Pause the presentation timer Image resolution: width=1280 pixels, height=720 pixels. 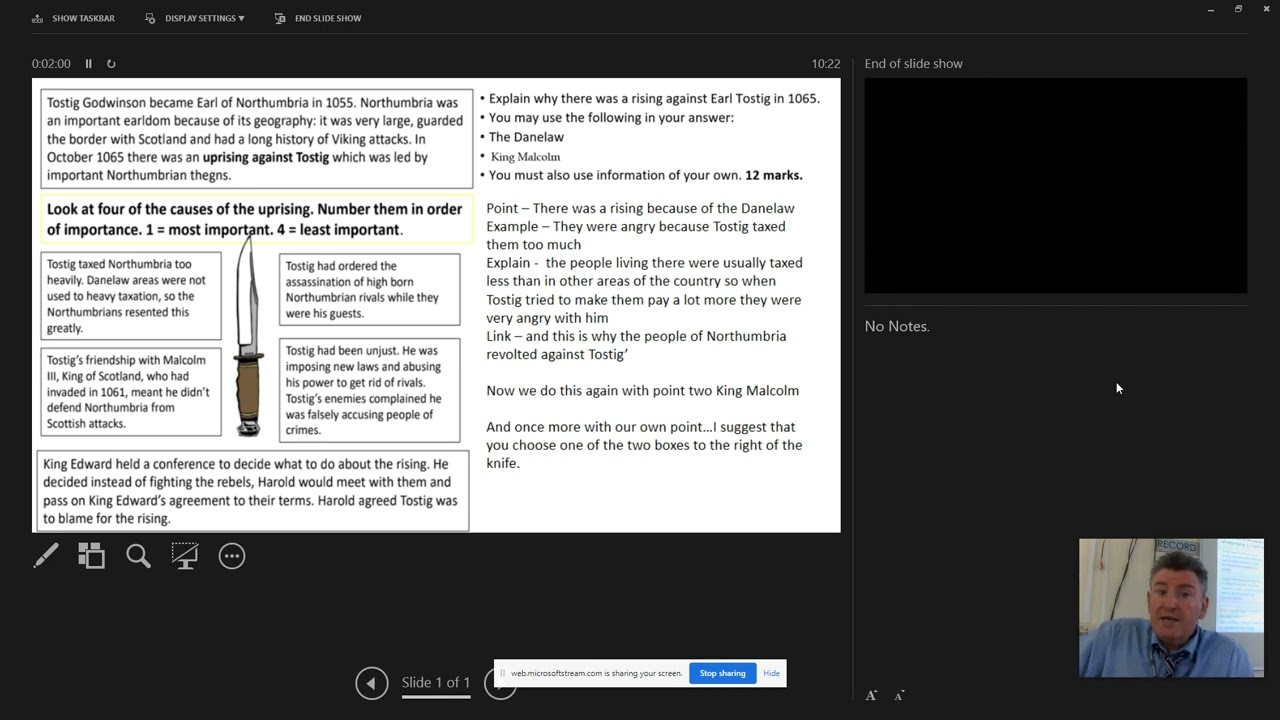coord(88,64)
